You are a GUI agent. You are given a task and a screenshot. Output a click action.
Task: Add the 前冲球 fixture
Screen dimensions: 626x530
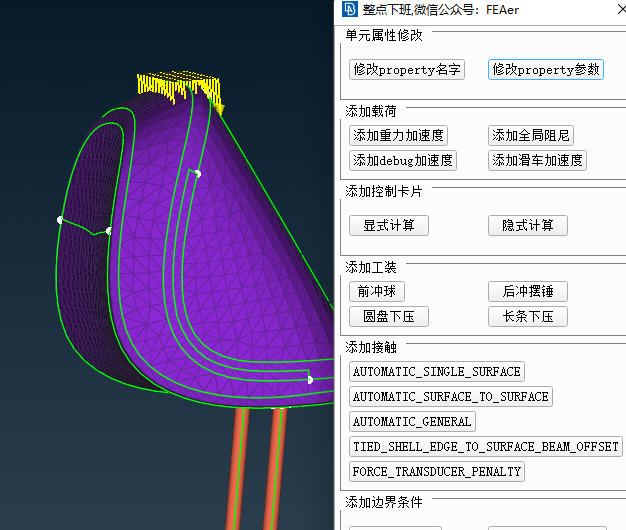376,291
